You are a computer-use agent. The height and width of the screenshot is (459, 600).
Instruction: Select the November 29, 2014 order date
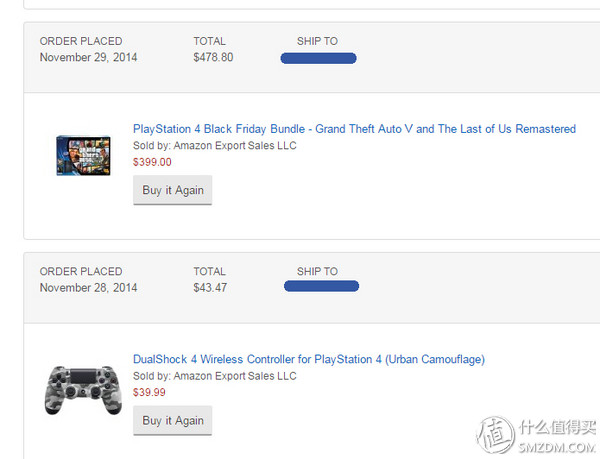point(88,58)
